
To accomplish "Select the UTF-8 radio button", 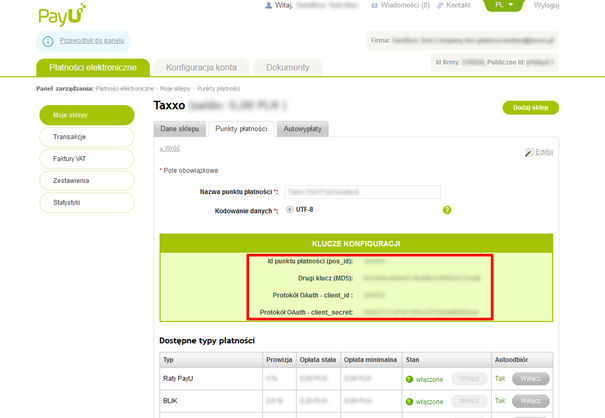I will [x=289, y=210].
